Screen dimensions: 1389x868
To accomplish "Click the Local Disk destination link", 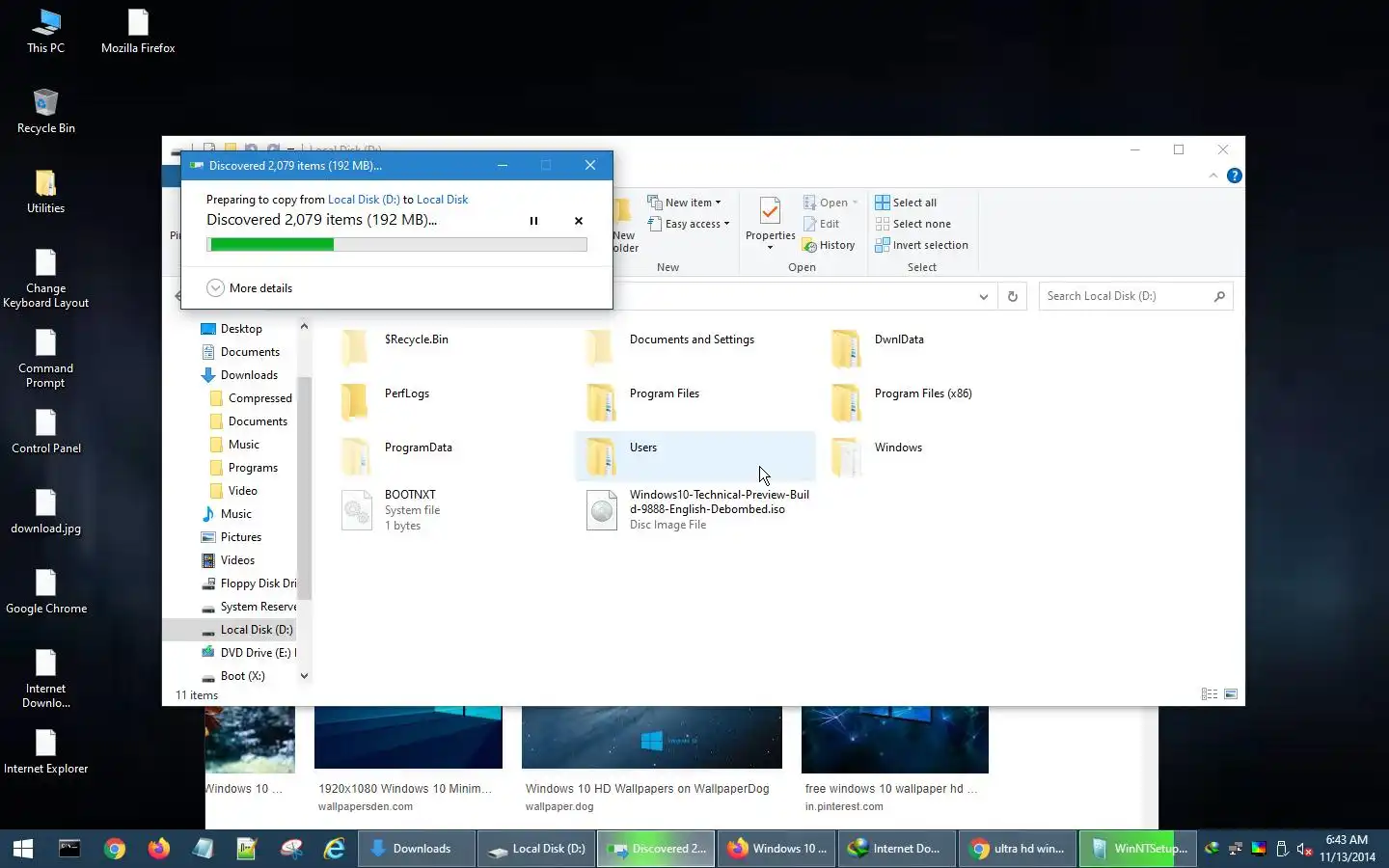I will click(442, 200).
